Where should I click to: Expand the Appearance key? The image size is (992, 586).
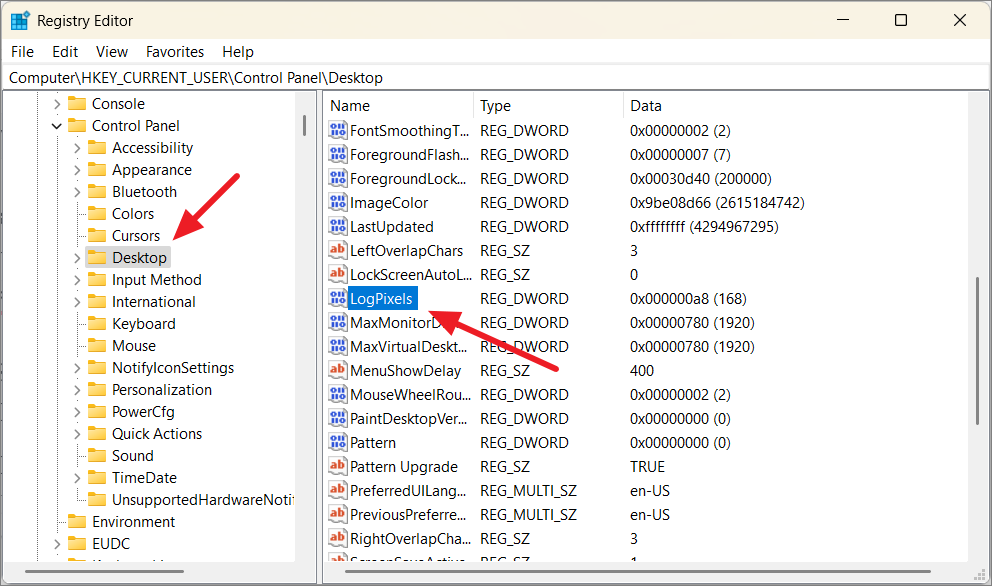[77, 170]
